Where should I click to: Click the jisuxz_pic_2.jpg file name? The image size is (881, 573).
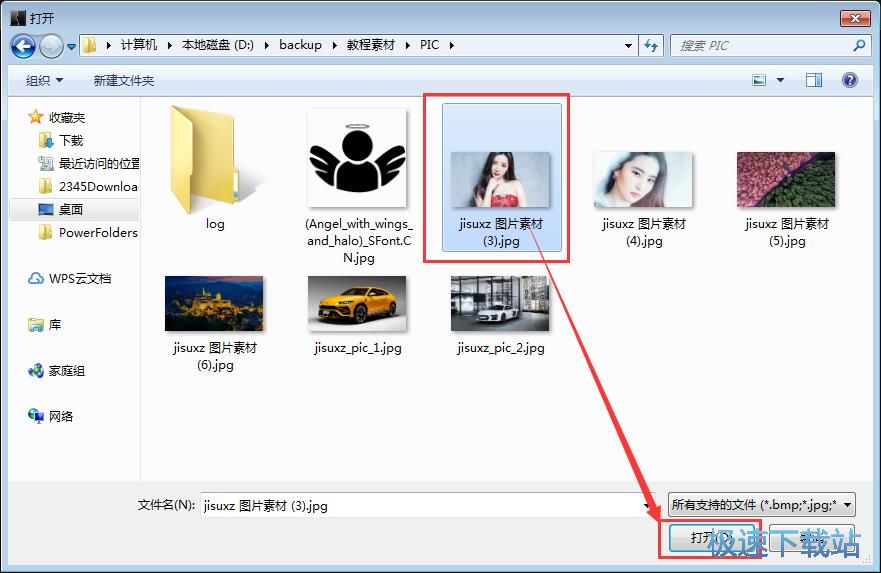click(x=501, y=348)
